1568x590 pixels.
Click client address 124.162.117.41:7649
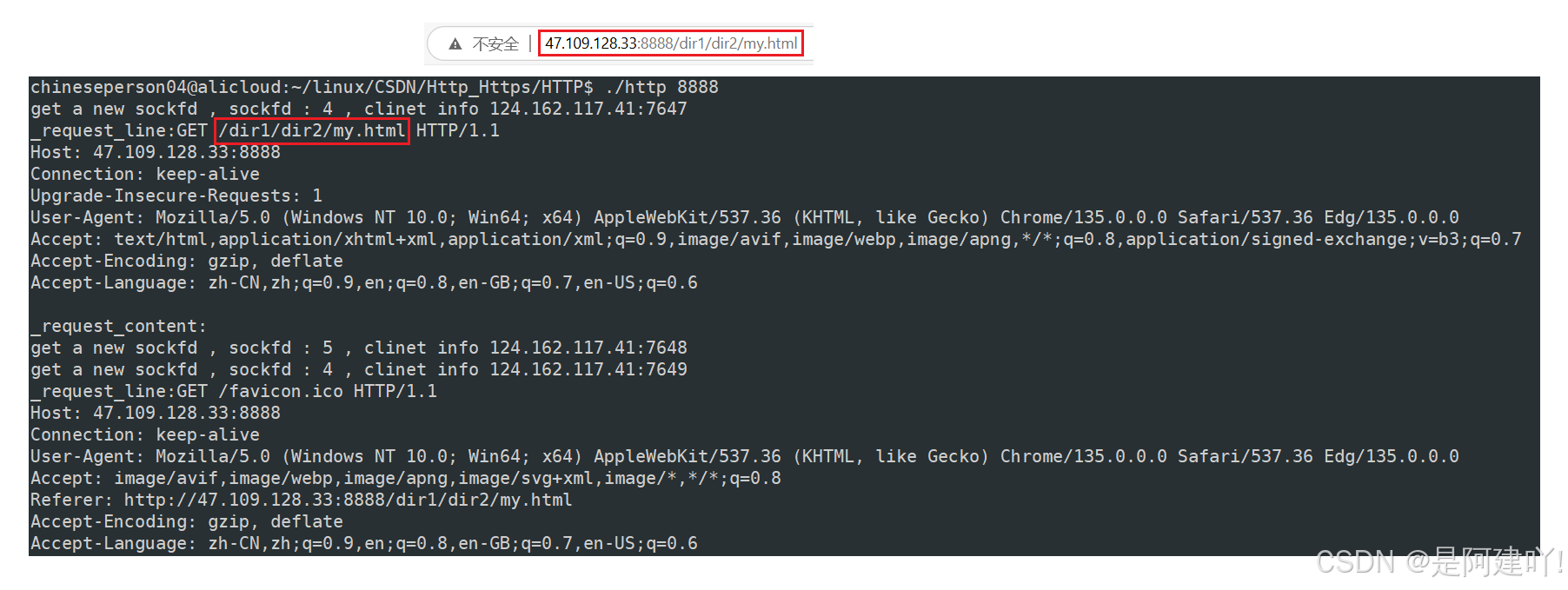[588, 369]
